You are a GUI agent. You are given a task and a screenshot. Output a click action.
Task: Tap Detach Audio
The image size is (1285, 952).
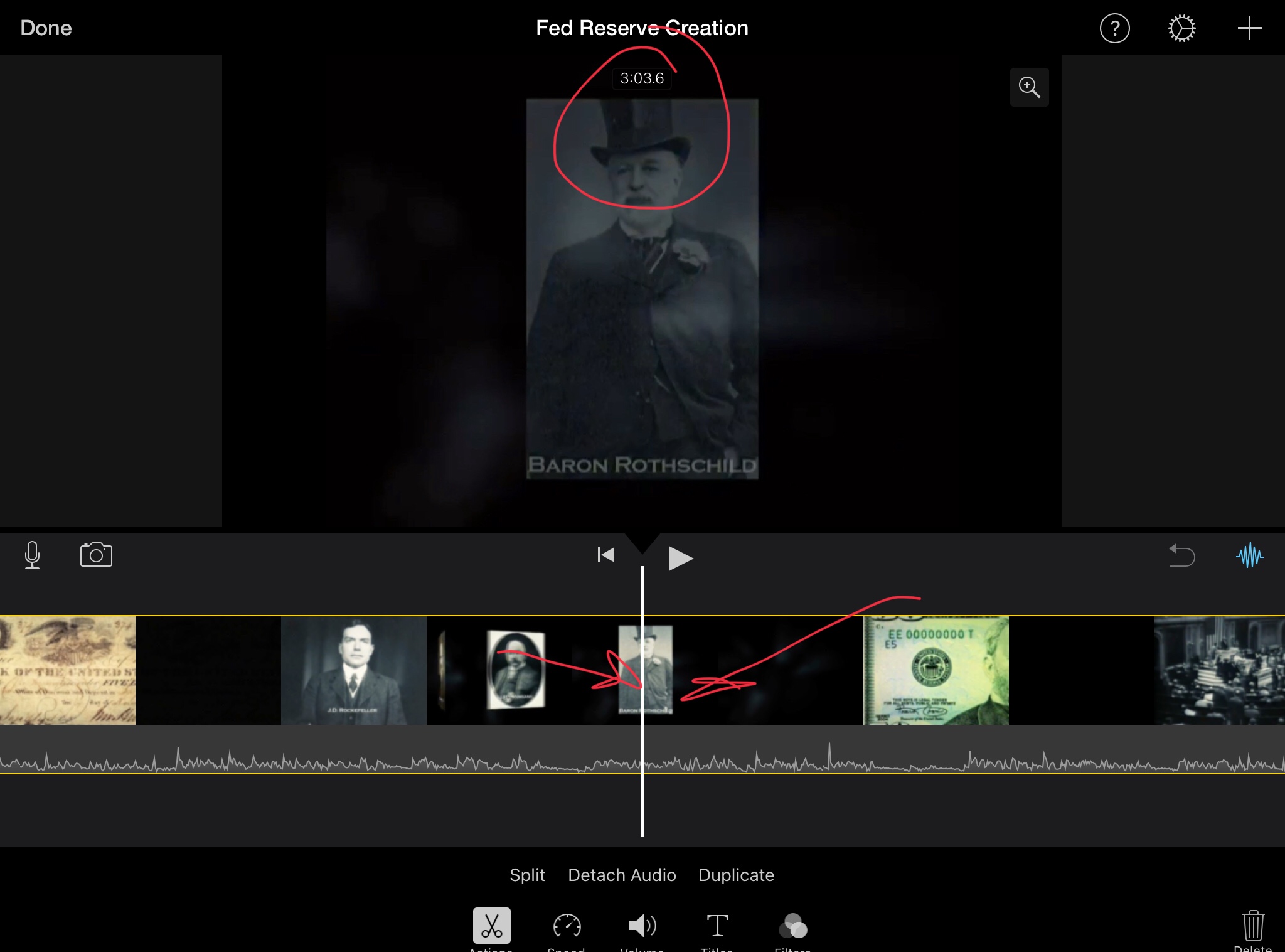pos(622,875)
